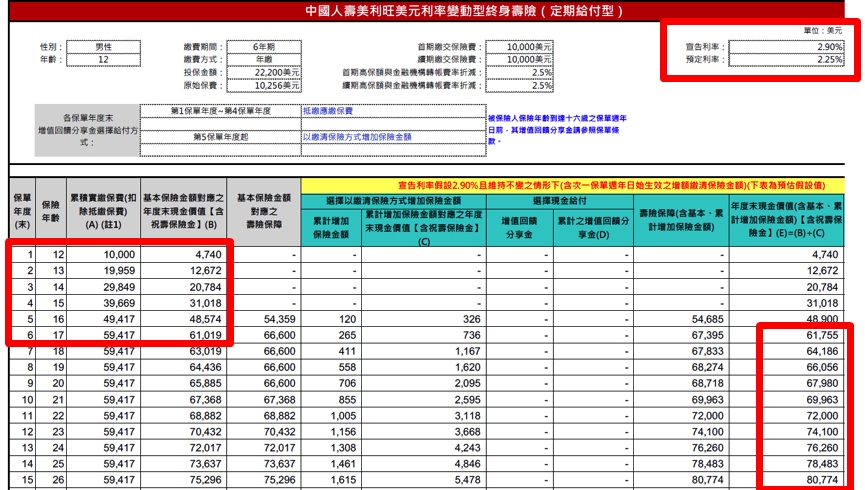Select the 選擇以繳清保險方式增加保險金額 header
865x490 pixels.
(x=393, y=201)
